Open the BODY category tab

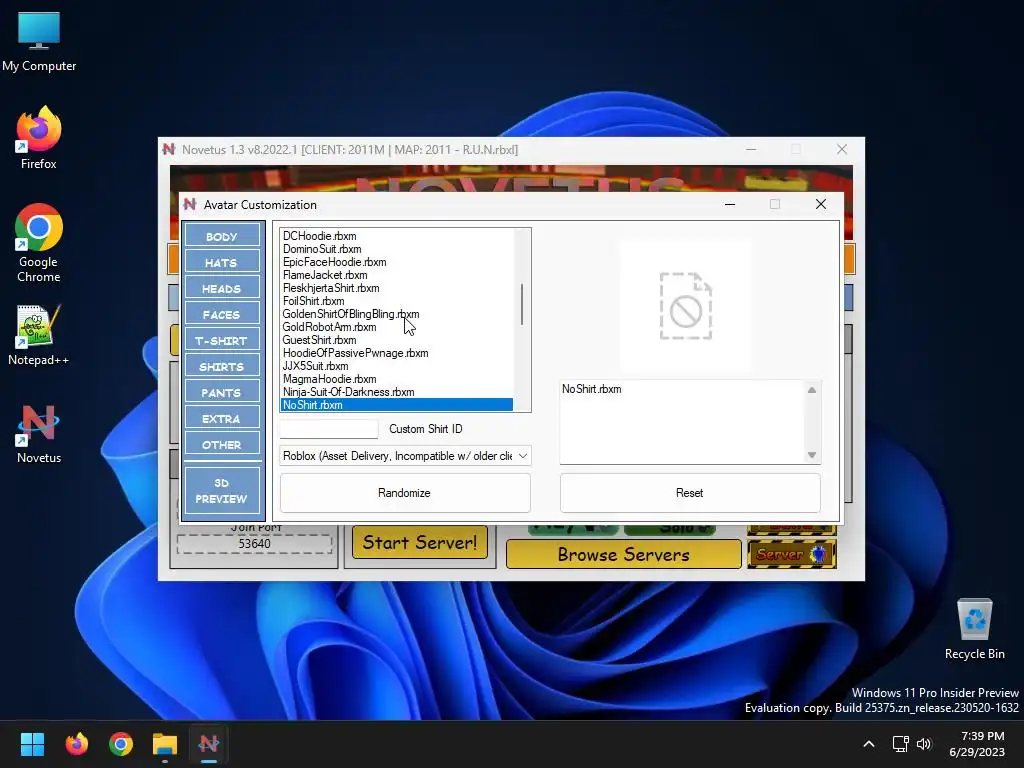pyautogui.click(x=222, y=236)
